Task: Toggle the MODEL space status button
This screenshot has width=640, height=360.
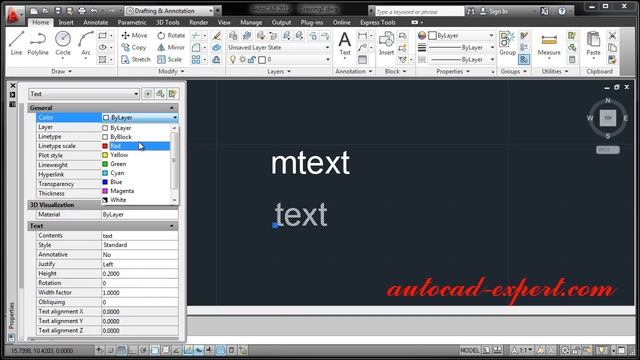Action: tap(470, 350)
